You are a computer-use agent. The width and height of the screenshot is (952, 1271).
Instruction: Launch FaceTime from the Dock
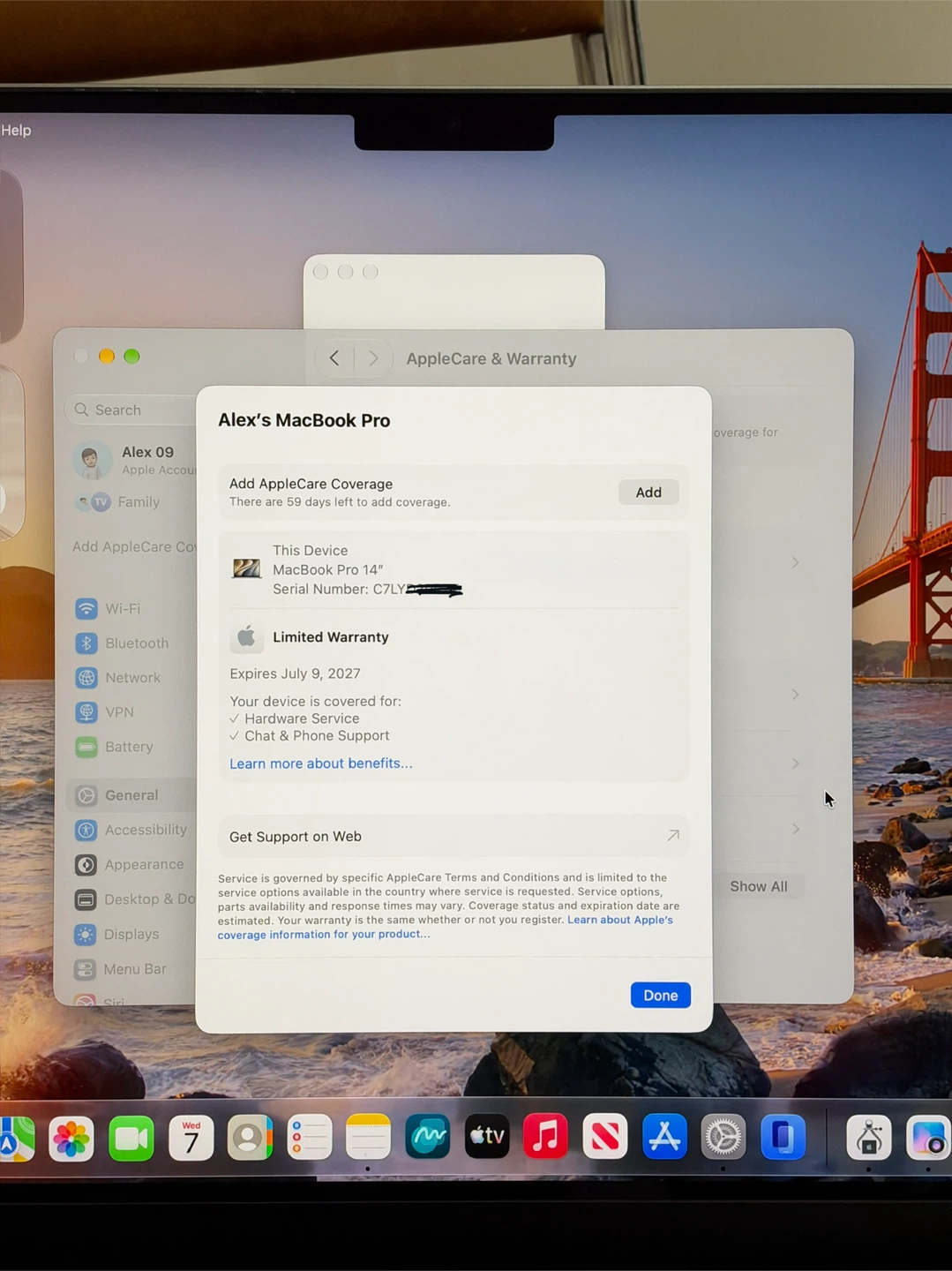(x=131, y=1138)
